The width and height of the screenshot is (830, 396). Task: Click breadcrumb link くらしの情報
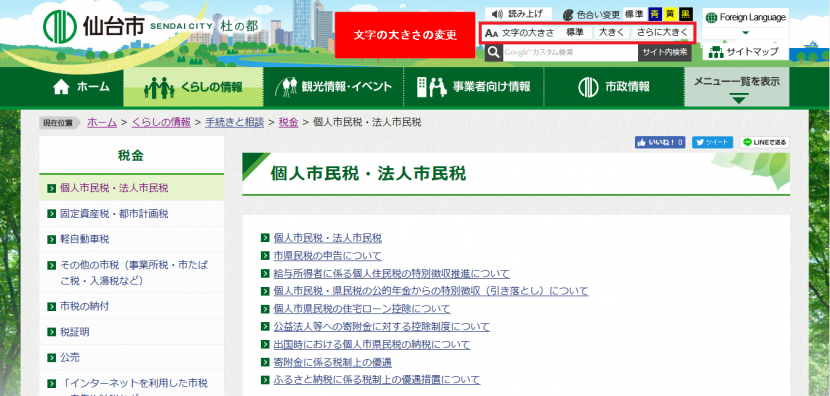point(161,122)
